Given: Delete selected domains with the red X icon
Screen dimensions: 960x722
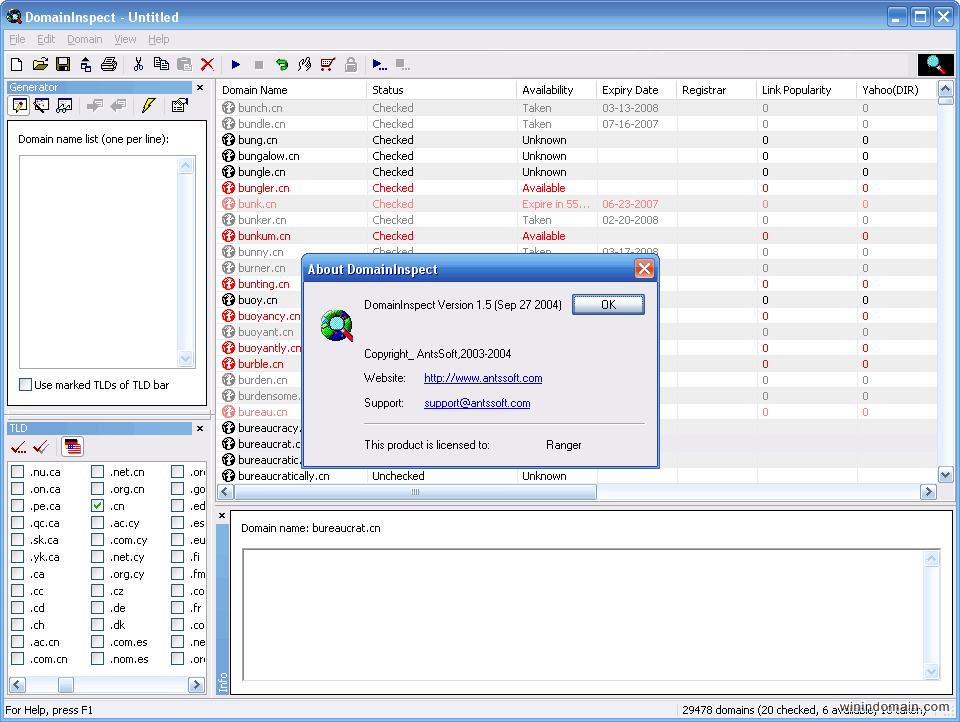Looking at the screenshot, I should click(x=208, y=64).
